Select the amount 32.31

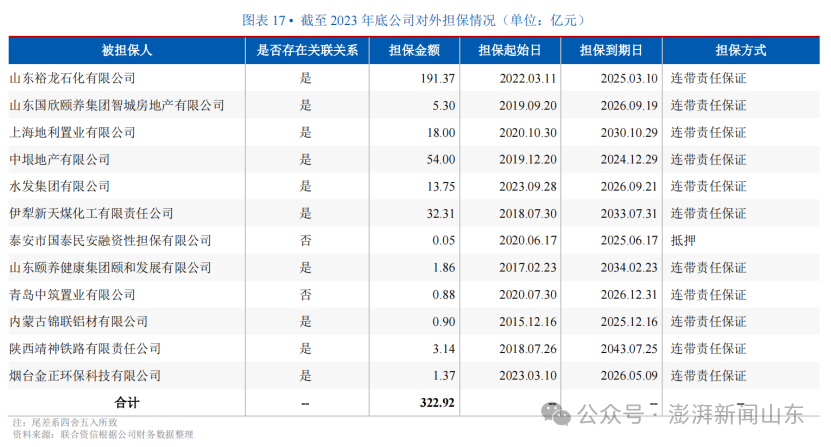[x=441, y=214]
